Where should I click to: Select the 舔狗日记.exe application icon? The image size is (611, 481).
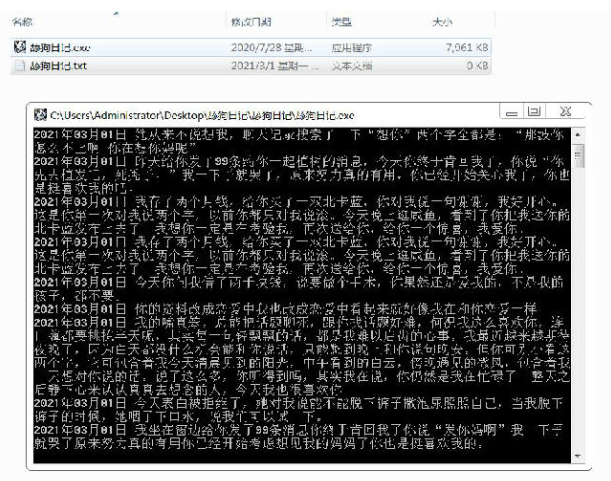[20, 47]
